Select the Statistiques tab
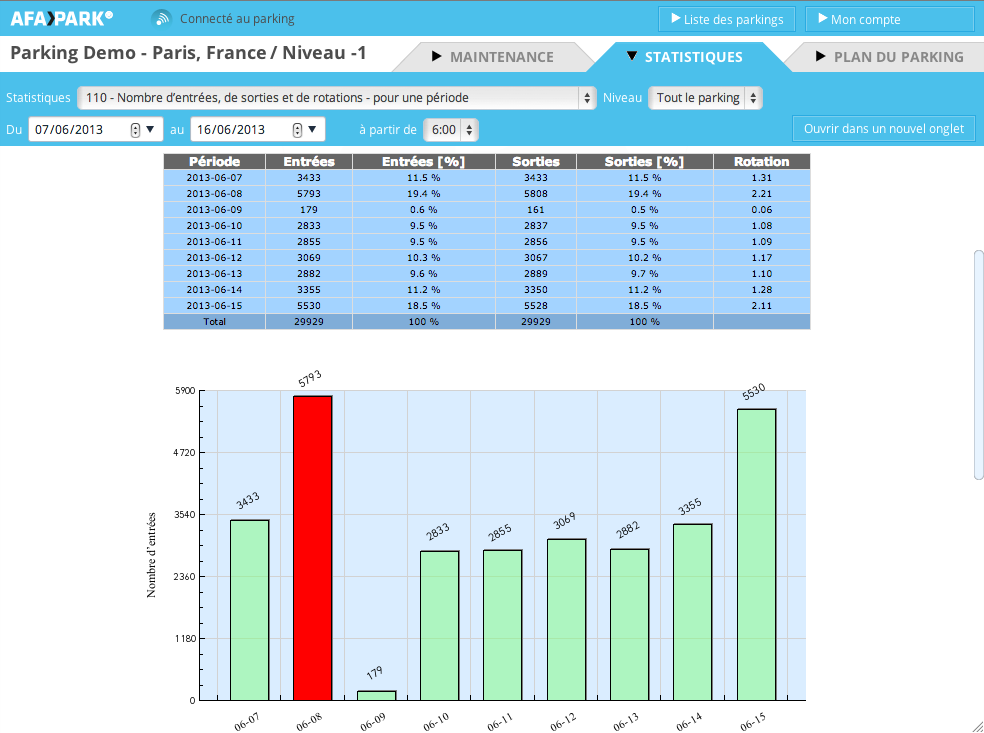This screenshot has width=984, height=733. [x=684, y=57]
